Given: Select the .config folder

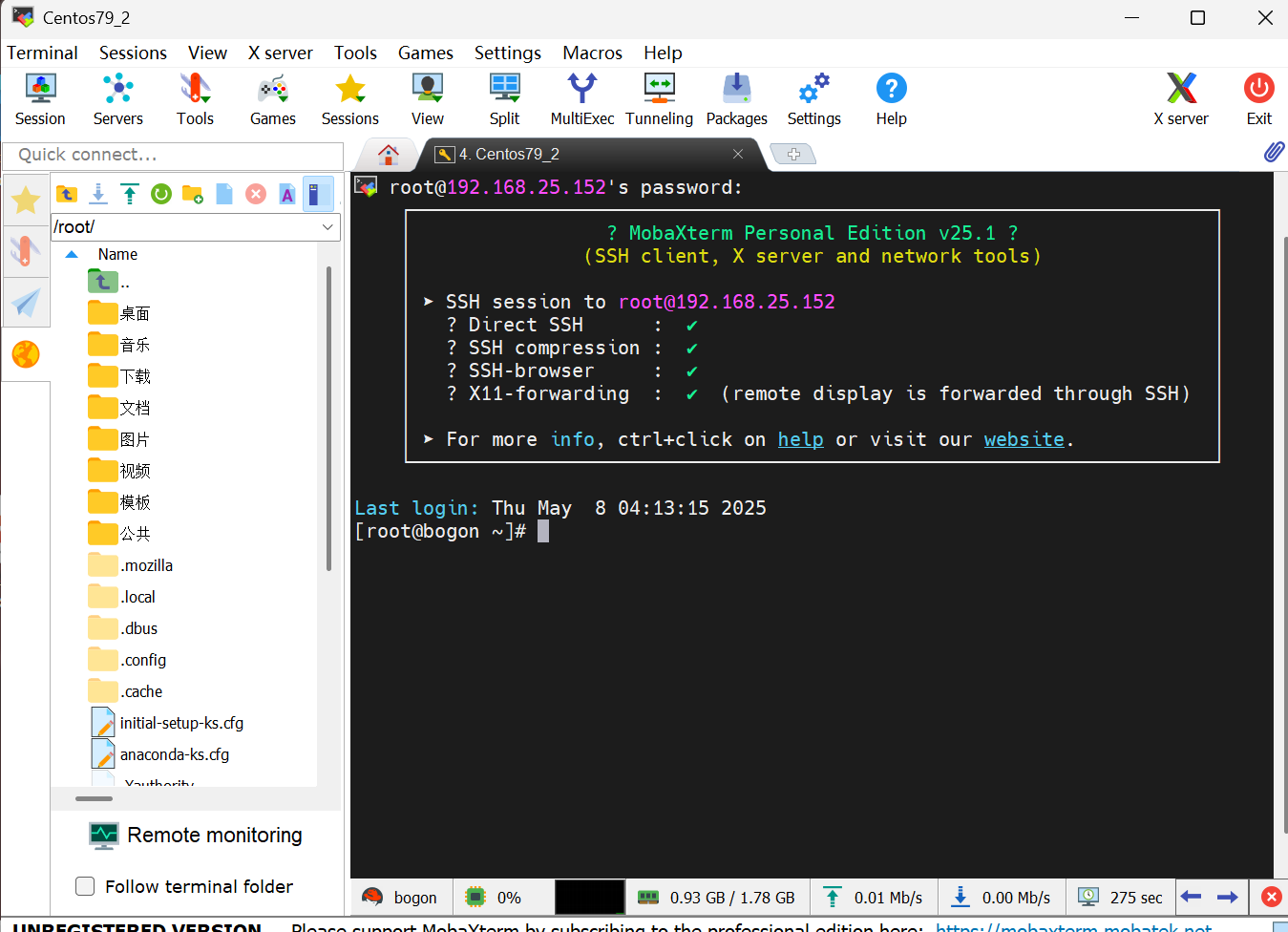Looking at the screenshot, I should pos(127,660).
